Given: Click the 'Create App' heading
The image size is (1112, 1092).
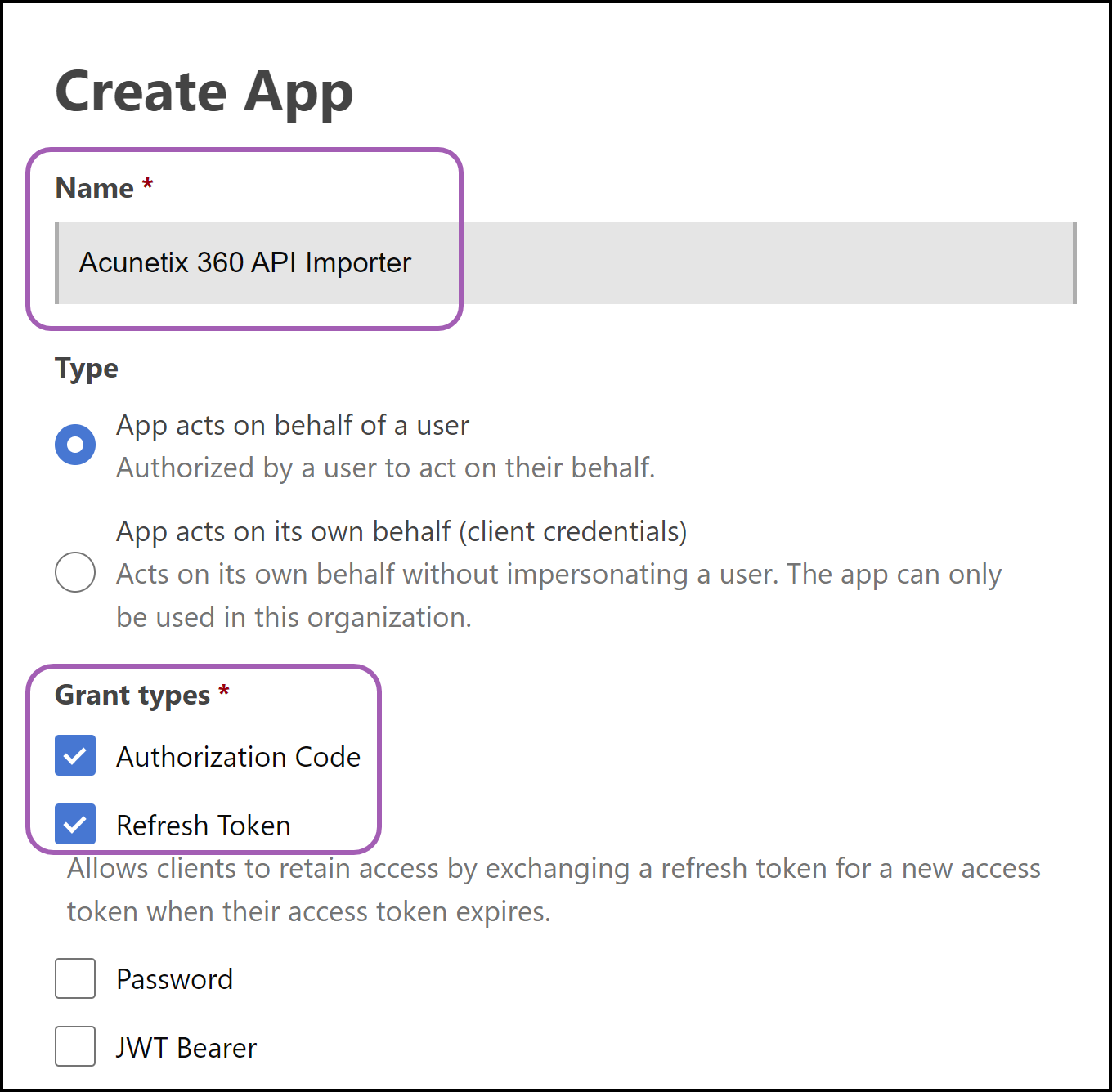Looking at the screenshot, I should [204, 92].
